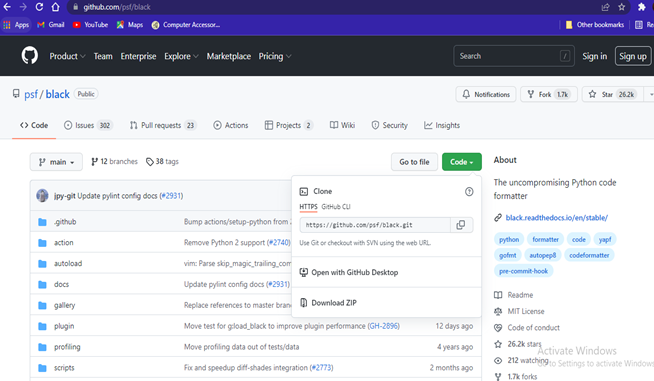The height and width of the screenshot is (381, 654).
Task: Click the python topic tag
Action: [x=509, y=240]
